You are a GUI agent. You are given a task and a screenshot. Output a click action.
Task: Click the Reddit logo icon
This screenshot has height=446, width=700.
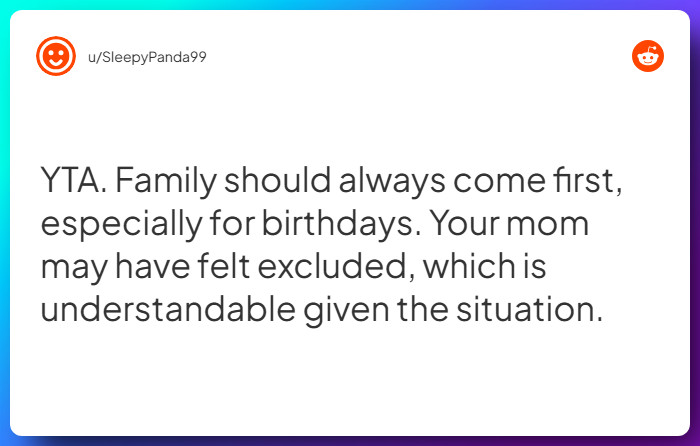(x=647, y=56)
